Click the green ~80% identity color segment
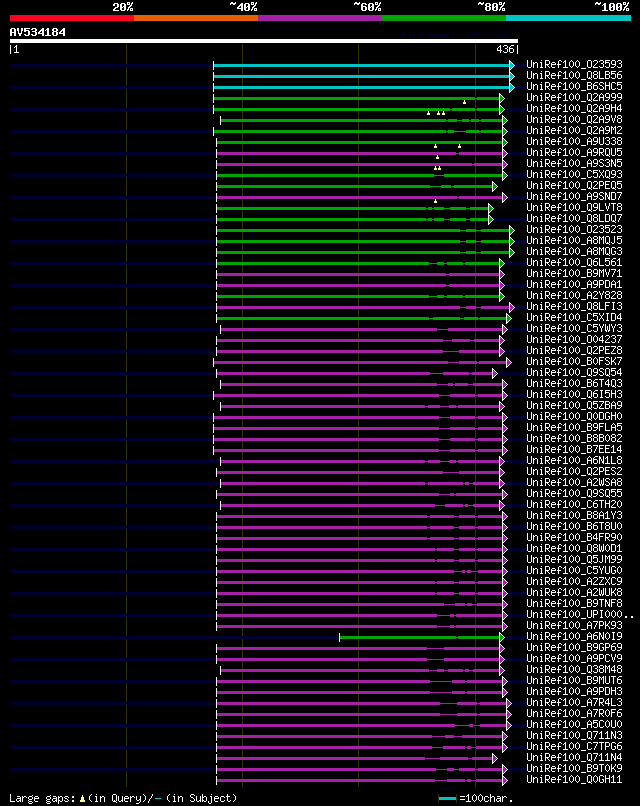This screenshot has height=806, width=640. [x=444, y=18]
